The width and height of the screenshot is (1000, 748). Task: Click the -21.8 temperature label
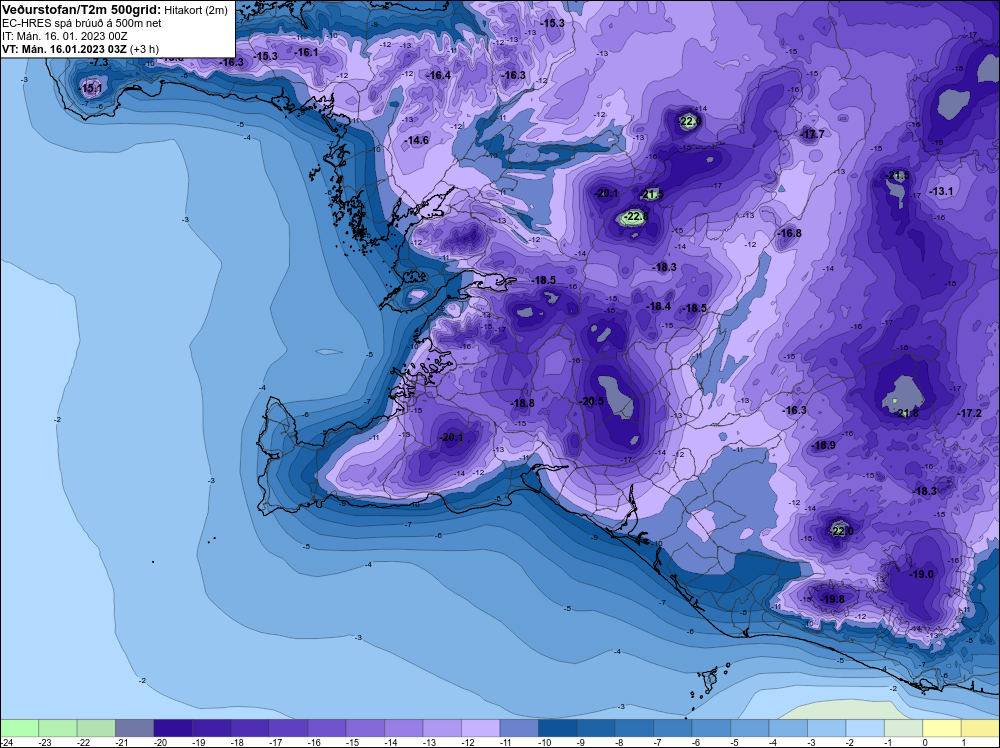906,413
